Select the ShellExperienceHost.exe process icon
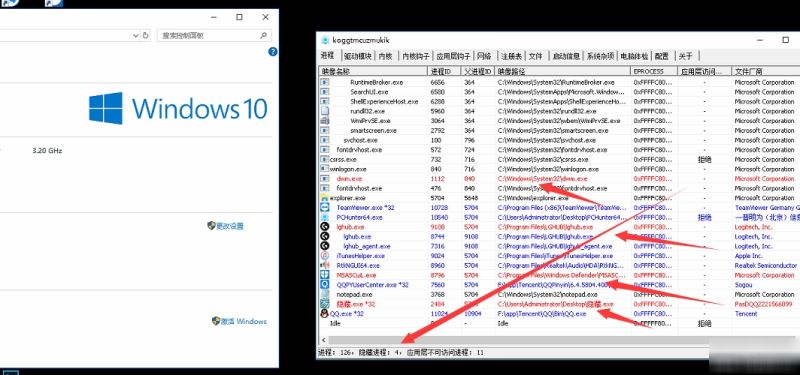Screen dimensions: 800x375 coord(324,102)
